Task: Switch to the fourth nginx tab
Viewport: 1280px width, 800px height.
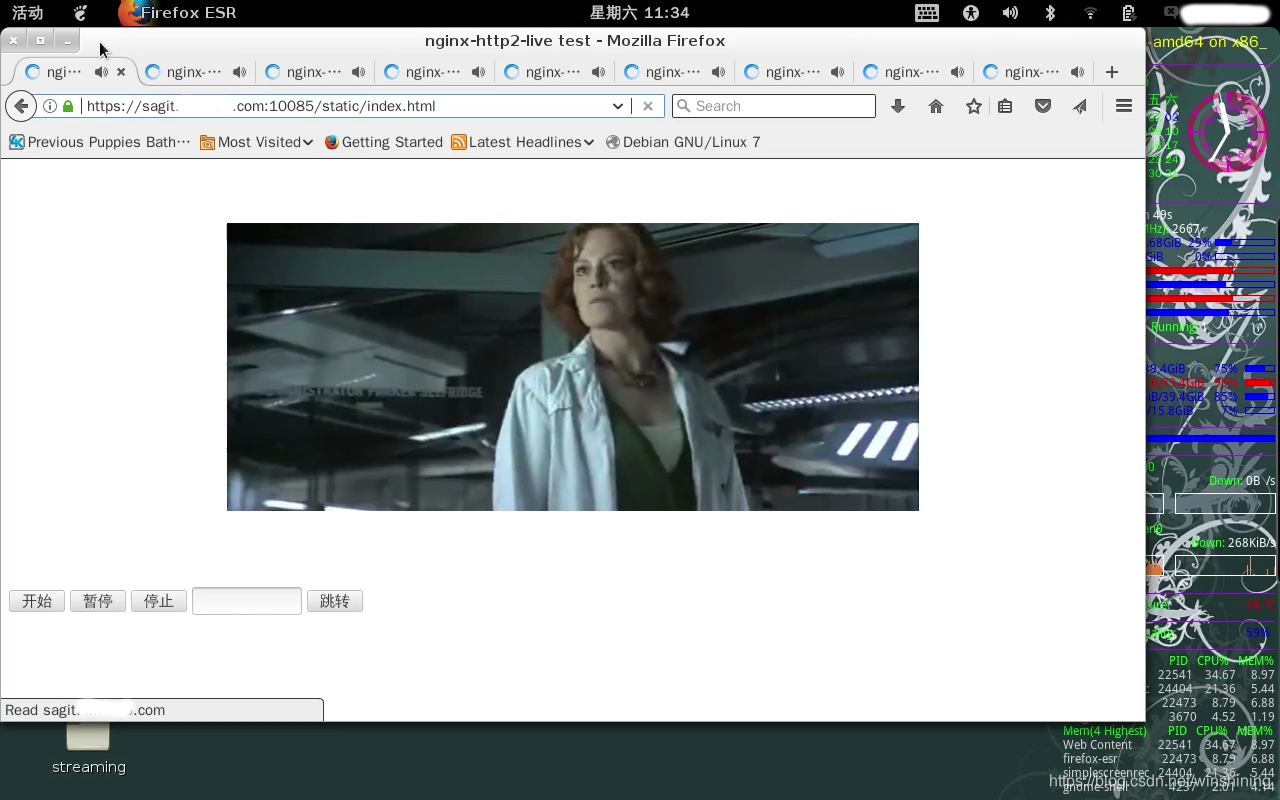Action: [432, 72]
